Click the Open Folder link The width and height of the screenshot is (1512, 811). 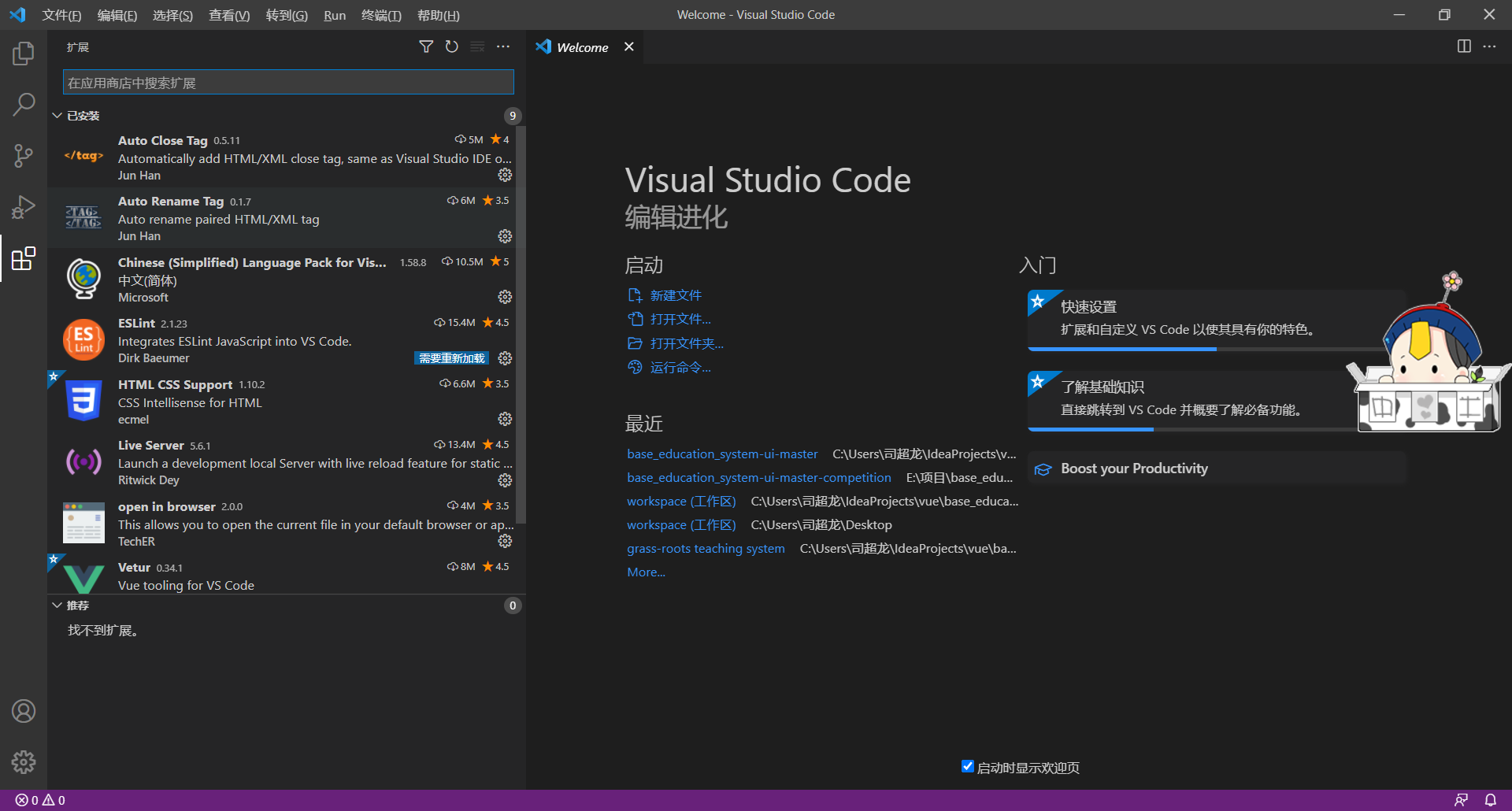click(687, 343)
